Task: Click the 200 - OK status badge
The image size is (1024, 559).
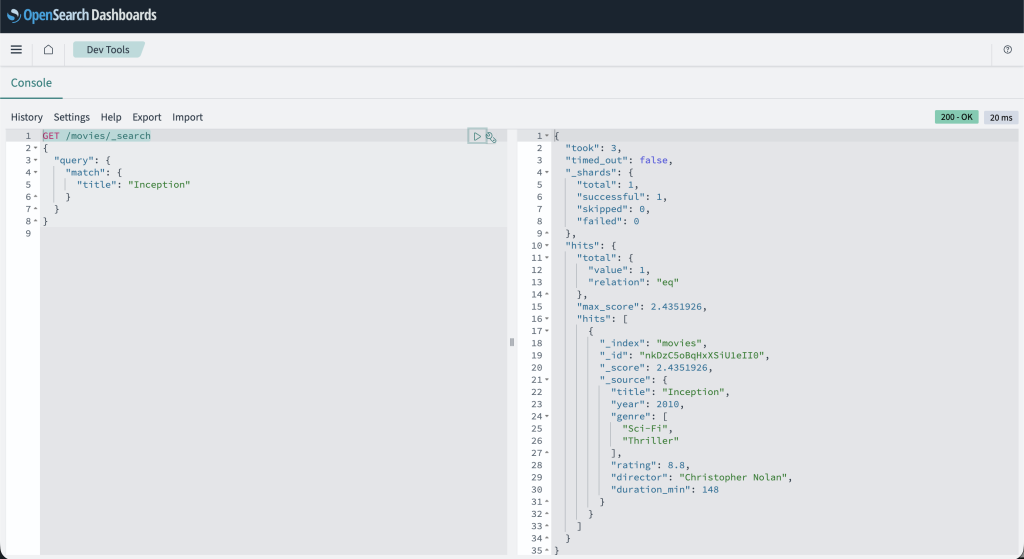Action: (956, 117)
